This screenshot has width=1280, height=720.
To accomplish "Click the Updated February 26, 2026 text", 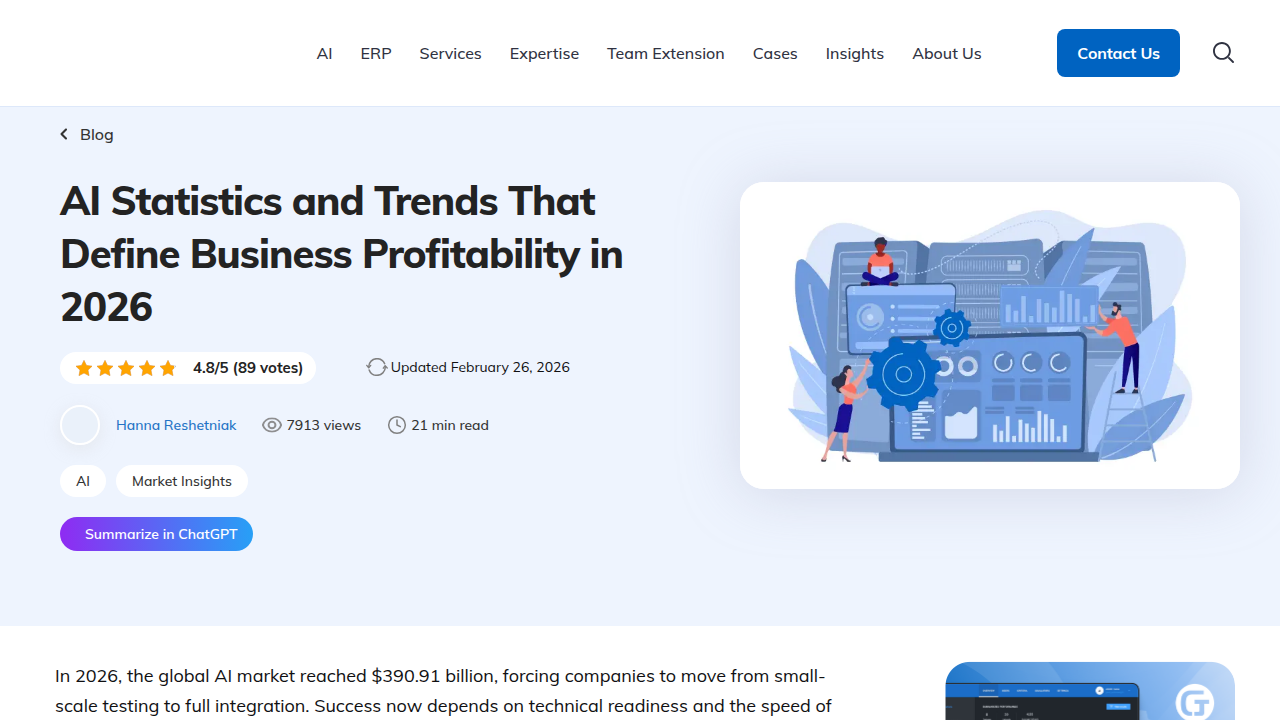I will pyautogui.click(x=480, y=367).
